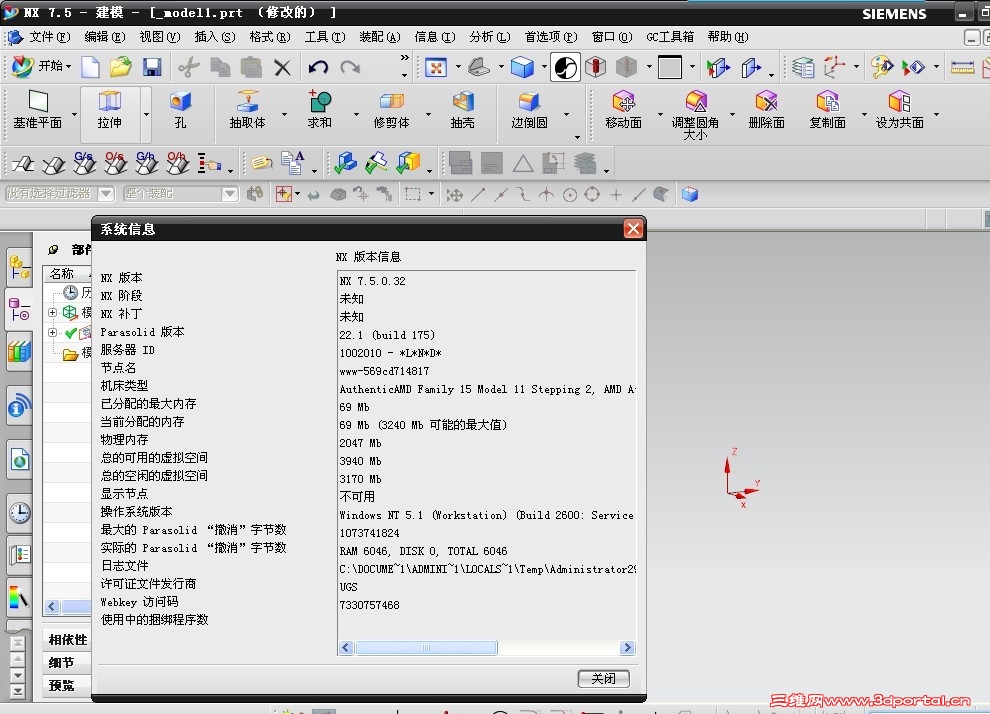Select the 设为共面 make coplanar tool
Viewport: 990px width, 714px height.
coord(899,110)
